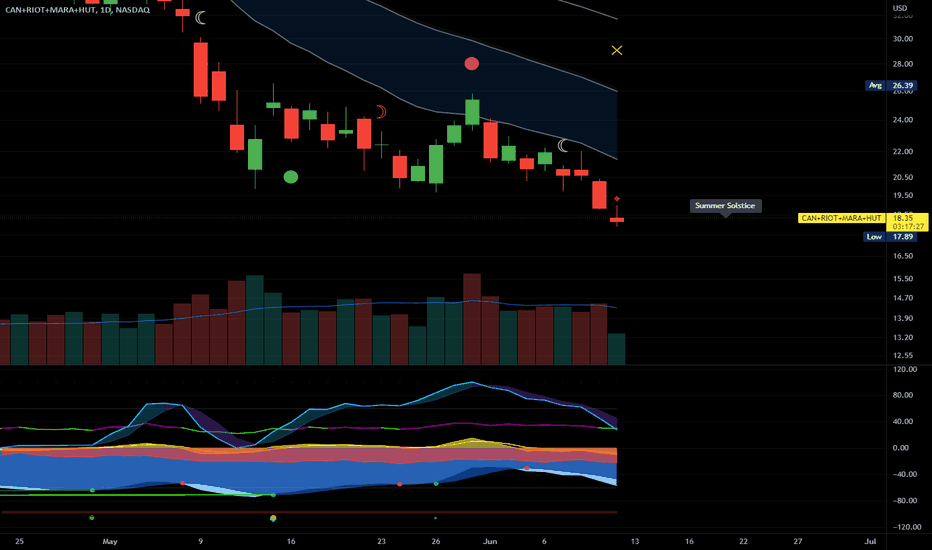Screen dimensions: 932x550
Task: Click the -120.00 indicator axis label
Action: [906, 527]
